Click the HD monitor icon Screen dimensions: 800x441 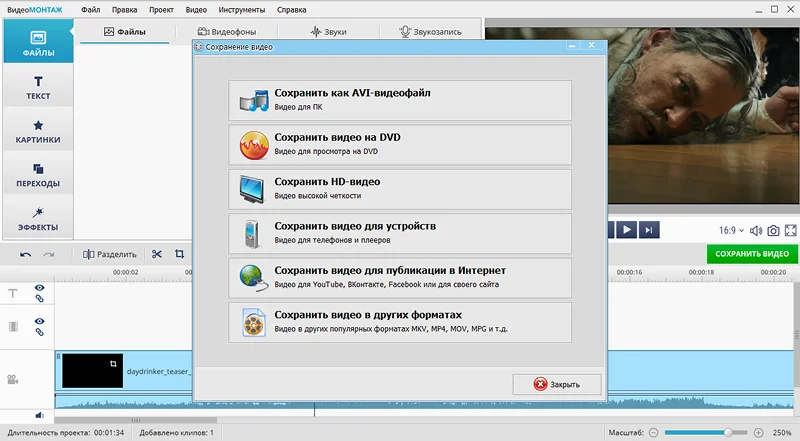(252, 189)
